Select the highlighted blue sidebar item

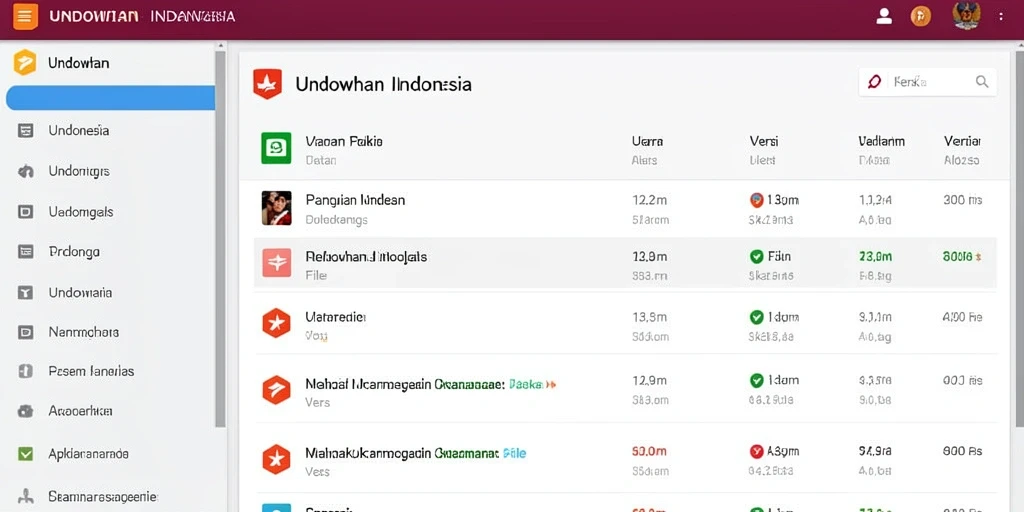tap(110, 98)
